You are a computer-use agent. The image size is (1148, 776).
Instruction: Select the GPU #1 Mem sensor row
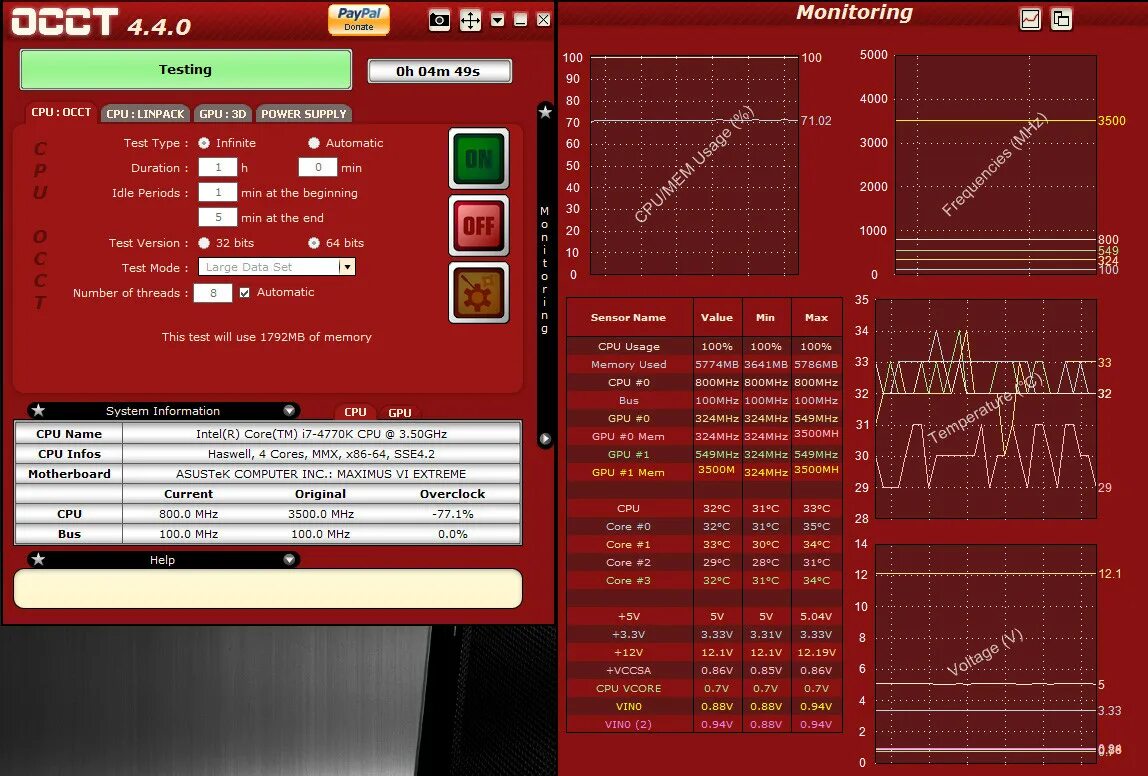pos(704,472)
